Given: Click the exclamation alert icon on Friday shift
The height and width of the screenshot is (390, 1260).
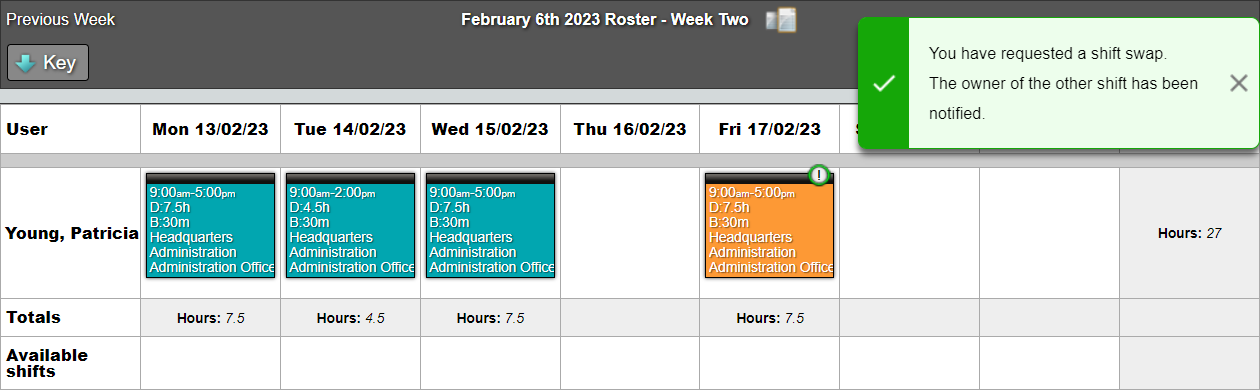Looking at the screenshot, I should tap(820, 175).
